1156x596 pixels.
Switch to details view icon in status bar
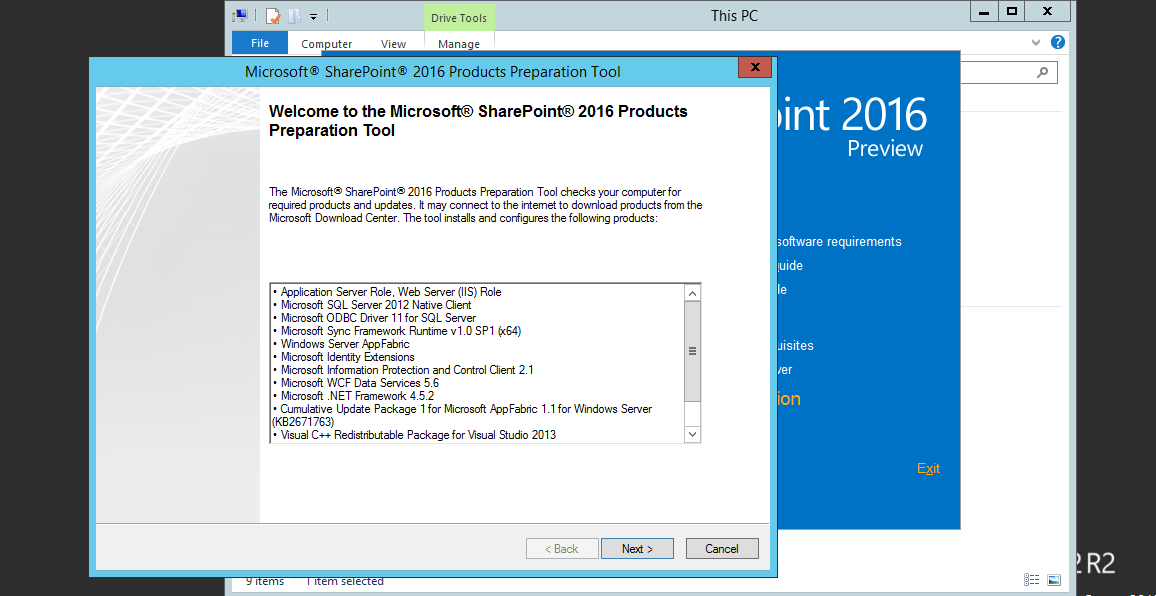coord(1032,580)
